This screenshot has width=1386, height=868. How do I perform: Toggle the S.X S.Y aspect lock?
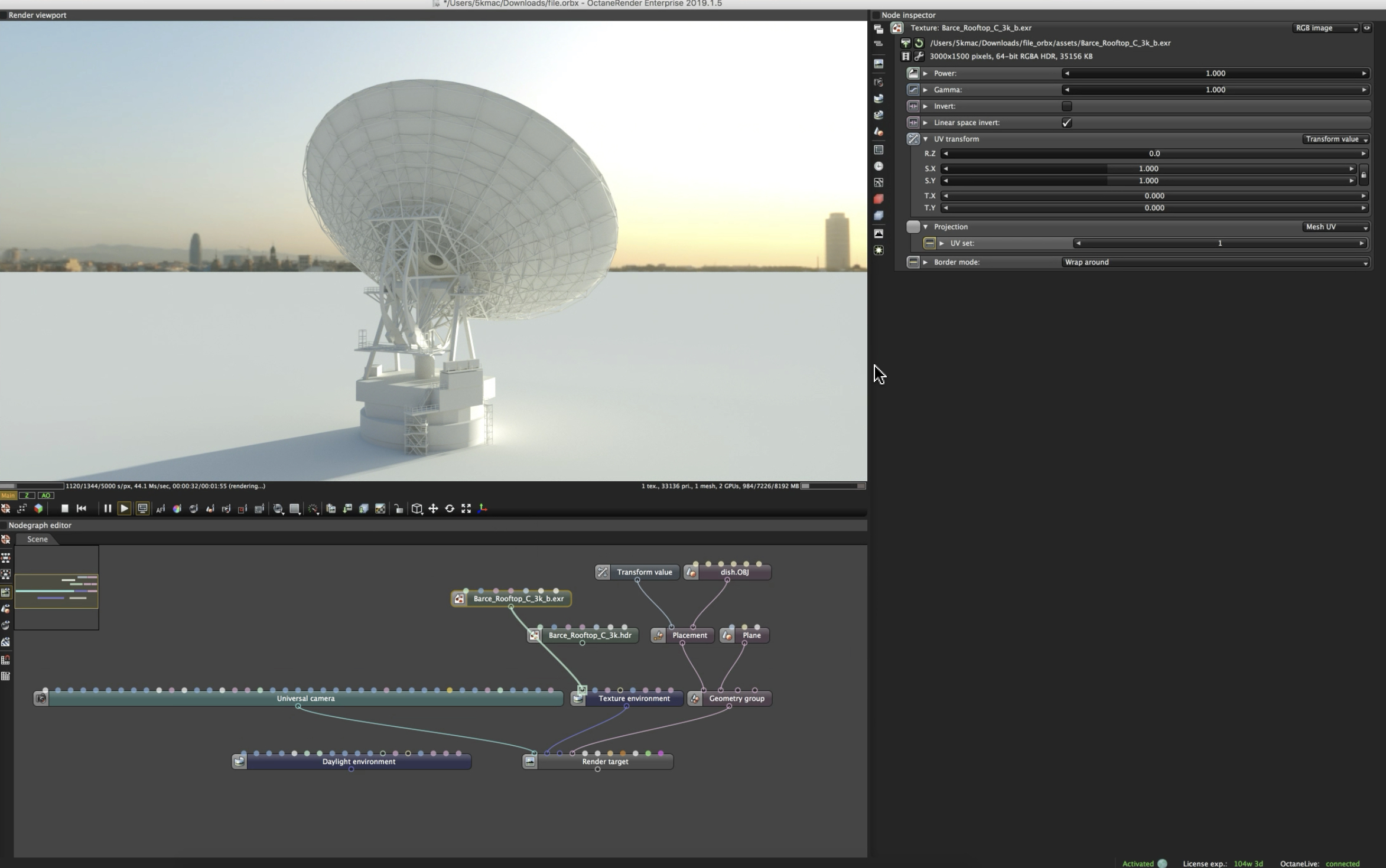pos(1364,175)
